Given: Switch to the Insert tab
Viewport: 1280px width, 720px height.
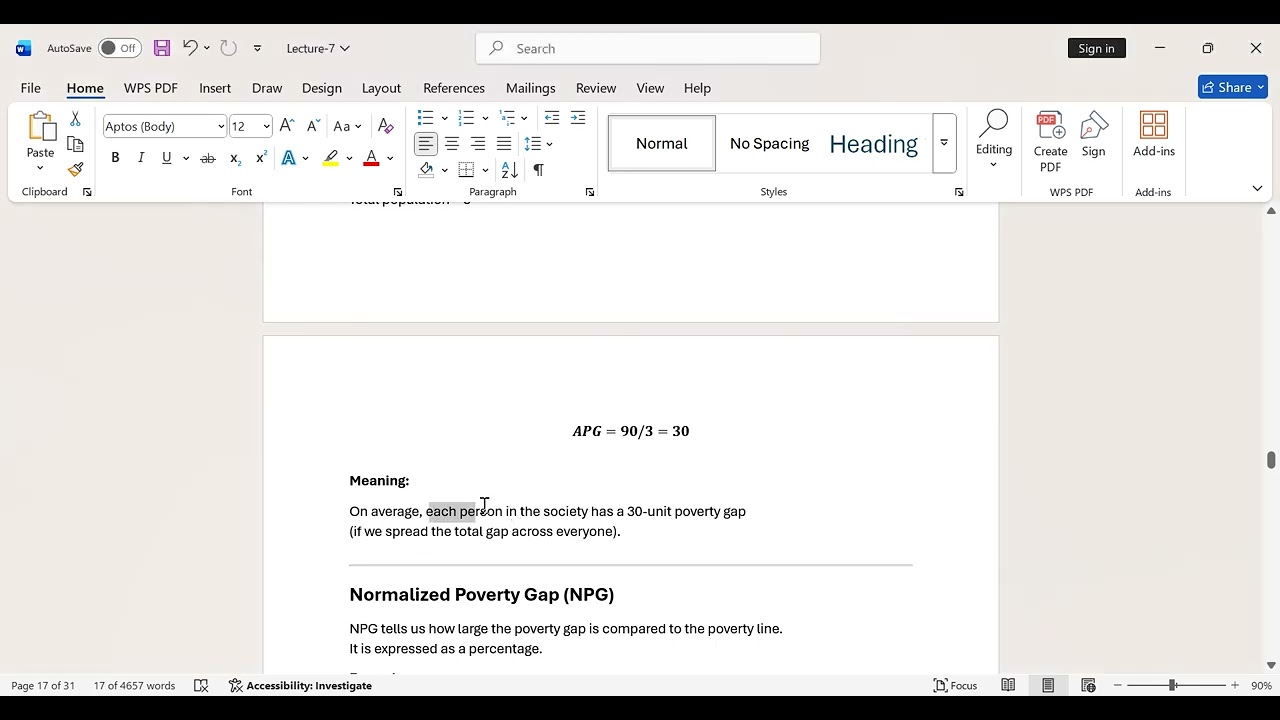Looking at the screenshot, I should (215, 88).
